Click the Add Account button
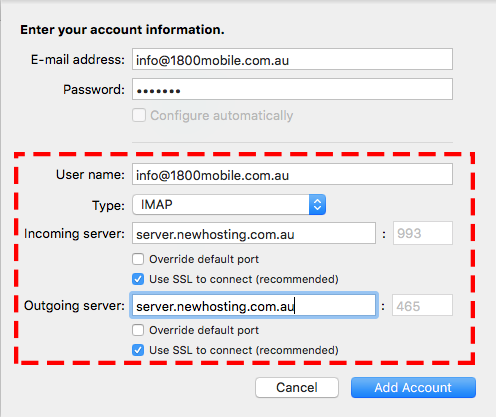The width and height of the screenshot is (496, 417). [x=413, y=387]
